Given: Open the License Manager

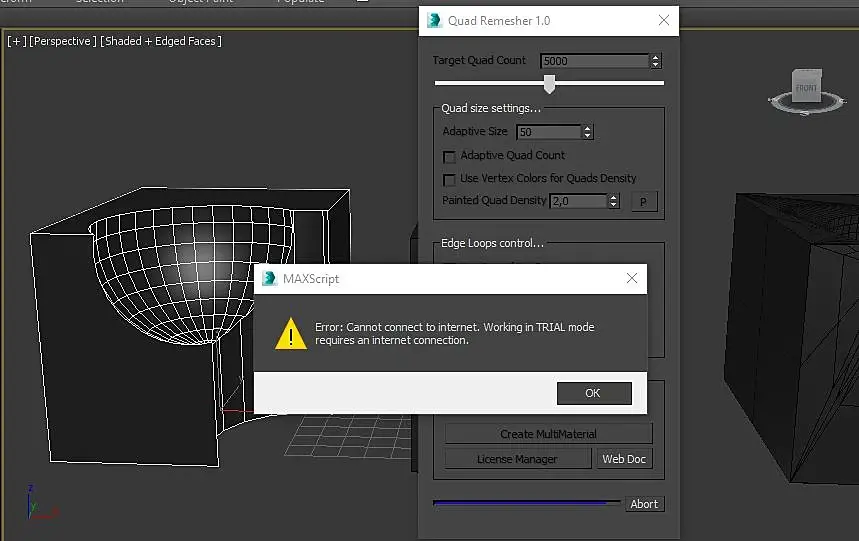Looking at the screenshot, I should tap(517, 459).
